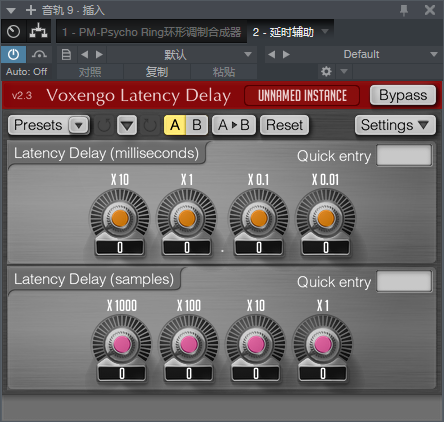The height and width of the screenshot is (422, 444).
Task: Open the Settings menu
Action: click(395, 125)
